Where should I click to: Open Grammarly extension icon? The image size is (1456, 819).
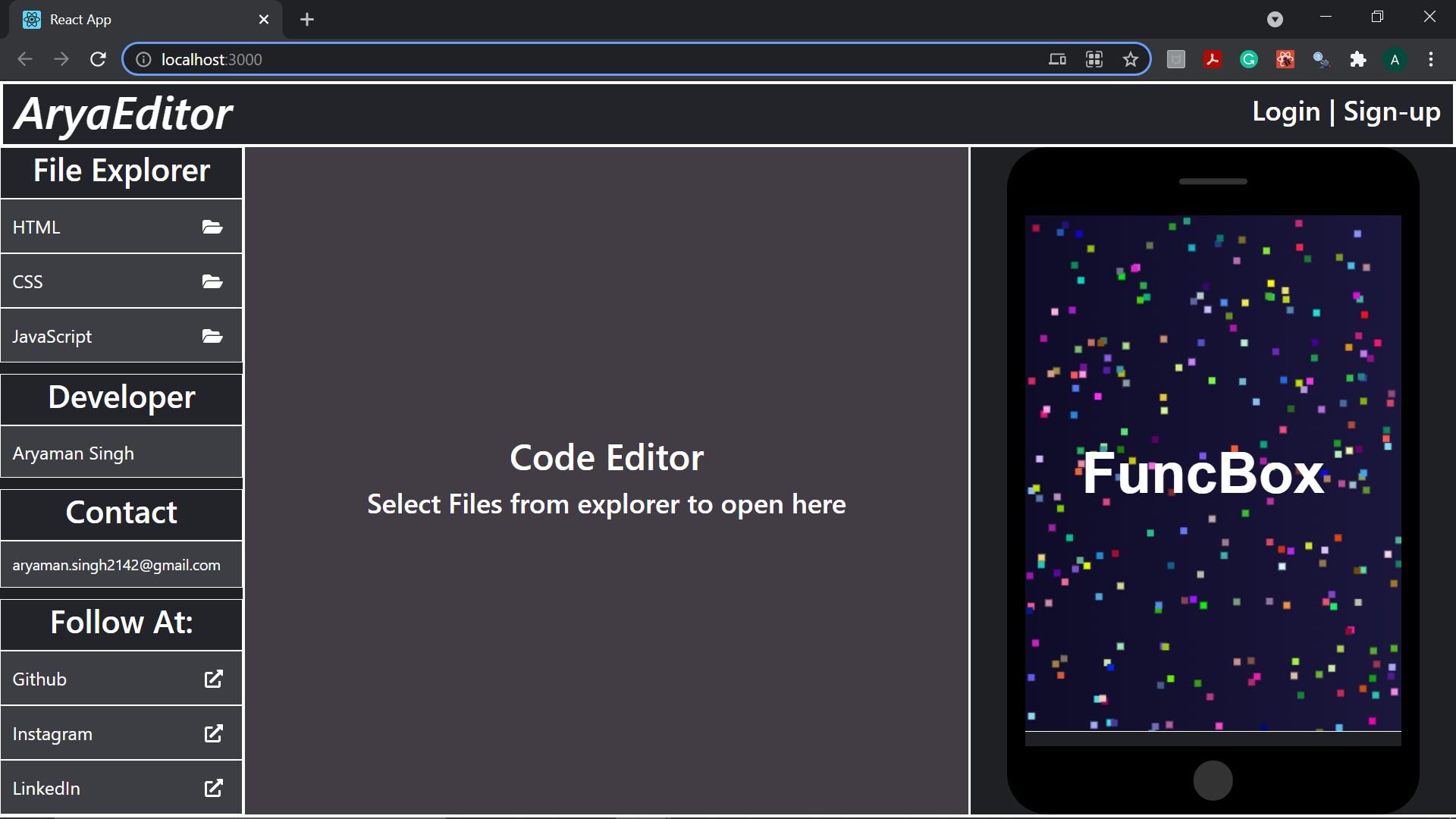point(1249,59)
